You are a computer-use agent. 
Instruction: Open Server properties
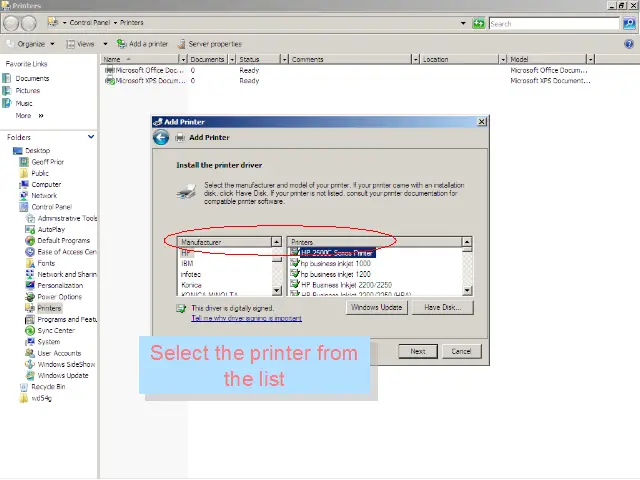(x=210, y=44)
